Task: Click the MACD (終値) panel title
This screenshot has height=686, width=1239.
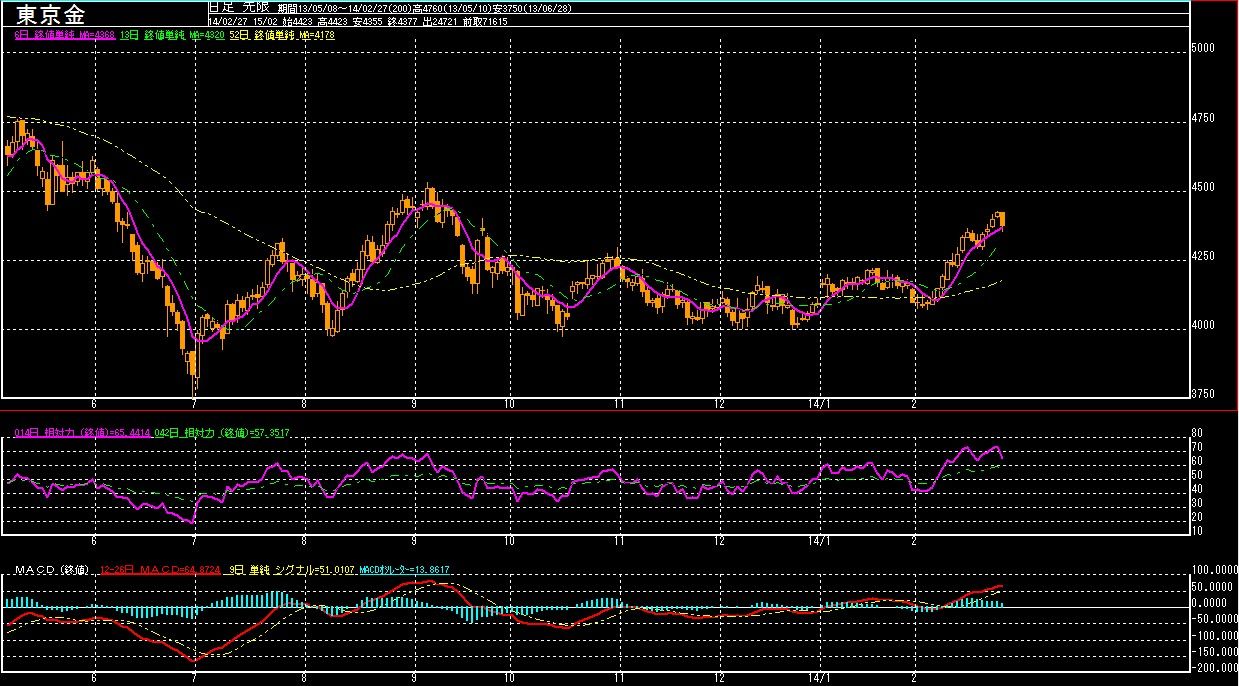Action: 52,569
